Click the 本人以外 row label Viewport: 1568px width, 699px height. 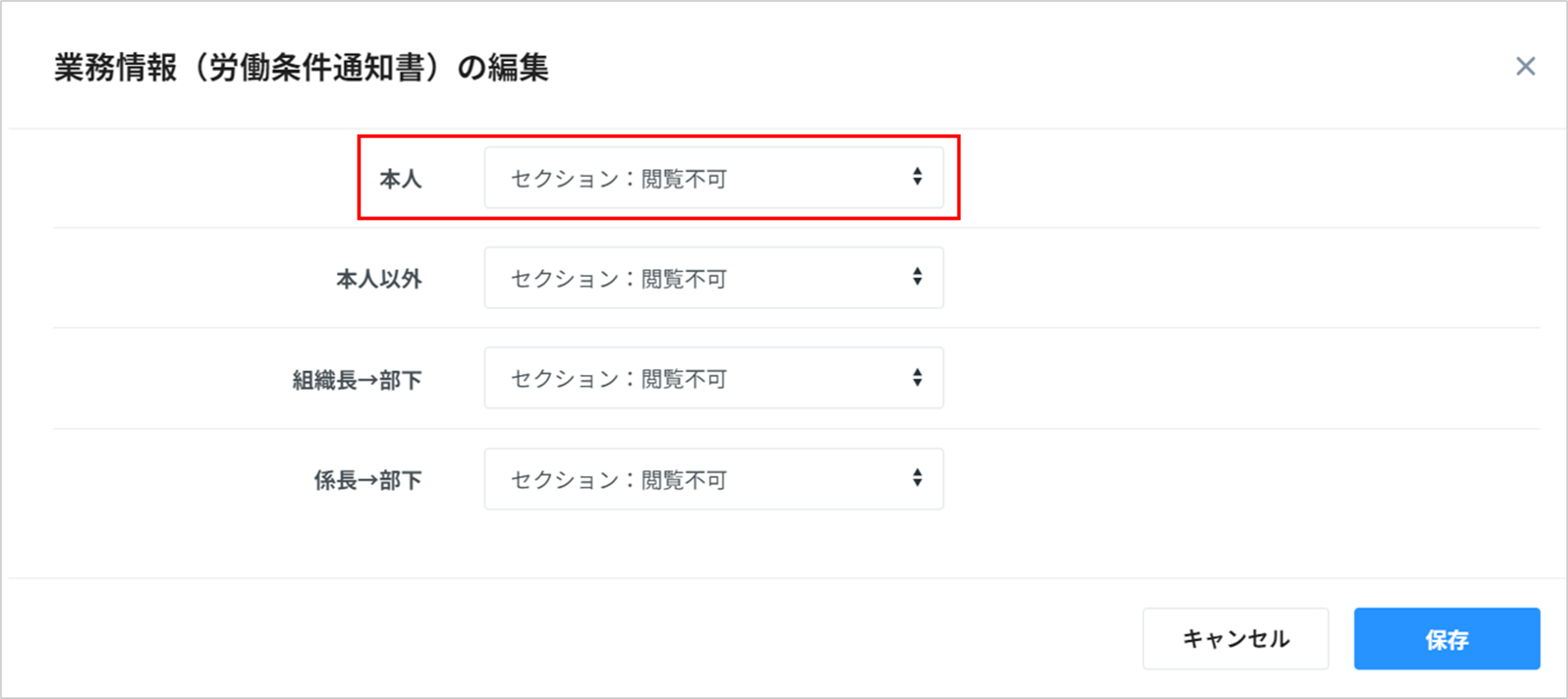379,279
